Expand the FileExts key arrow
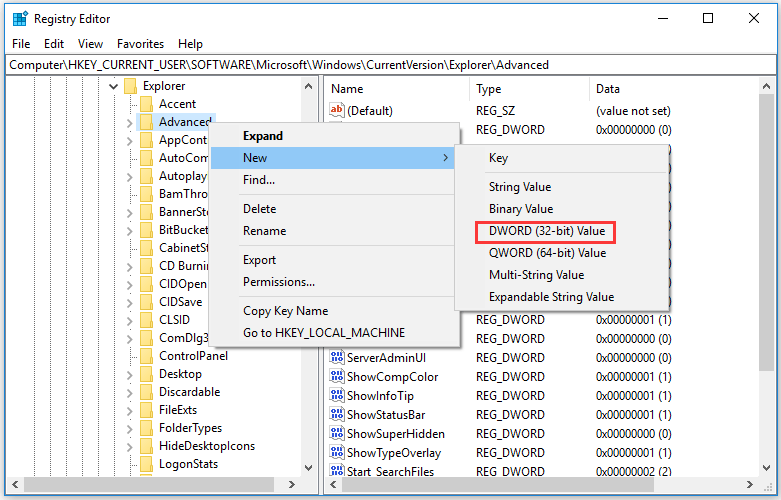The width and height of the screenshot is (781, 500). pyautogui.click(x=130, y=410)
